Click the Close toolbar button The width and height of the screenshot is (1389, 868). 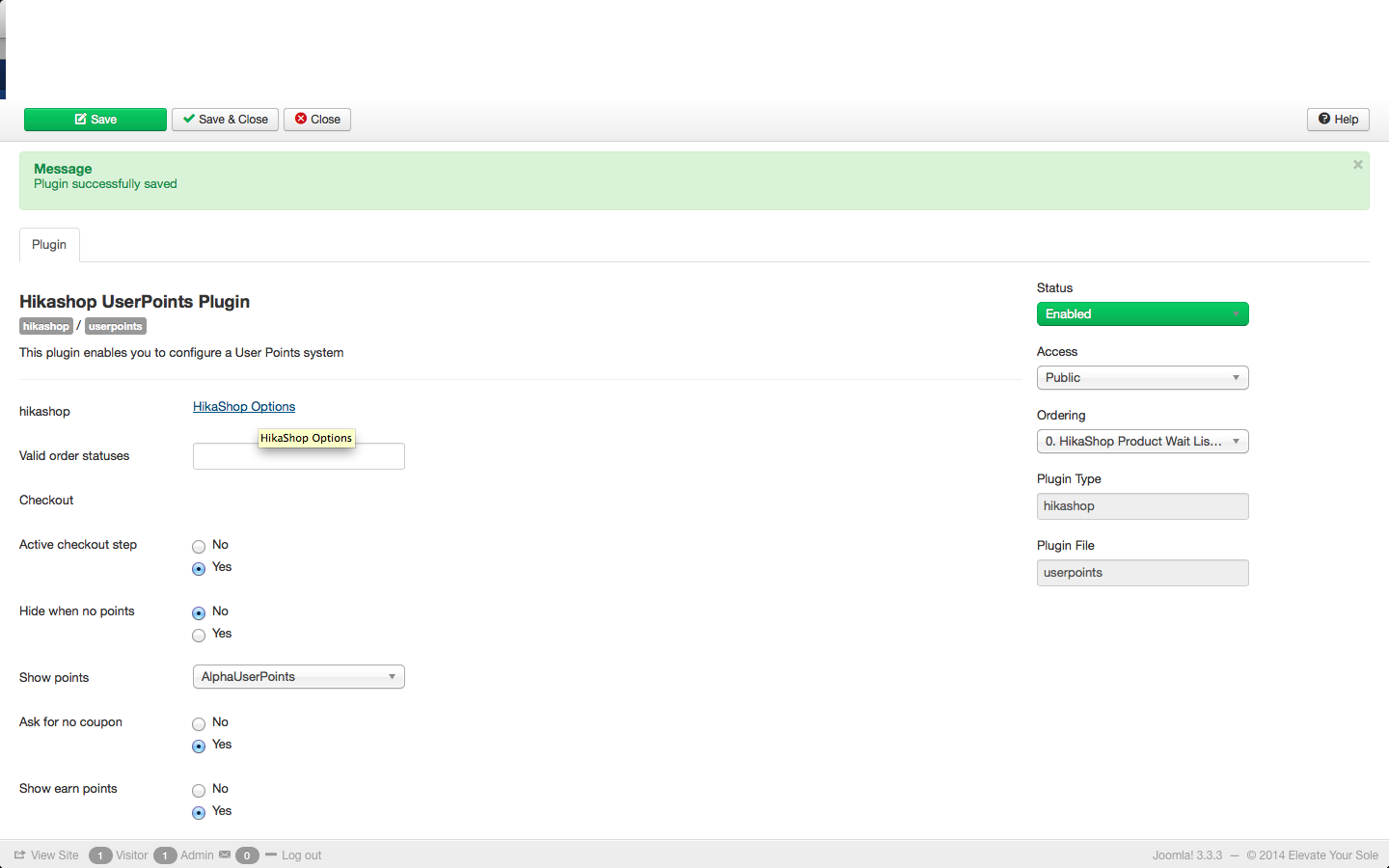pyautogui.click(x=317, y=120)
